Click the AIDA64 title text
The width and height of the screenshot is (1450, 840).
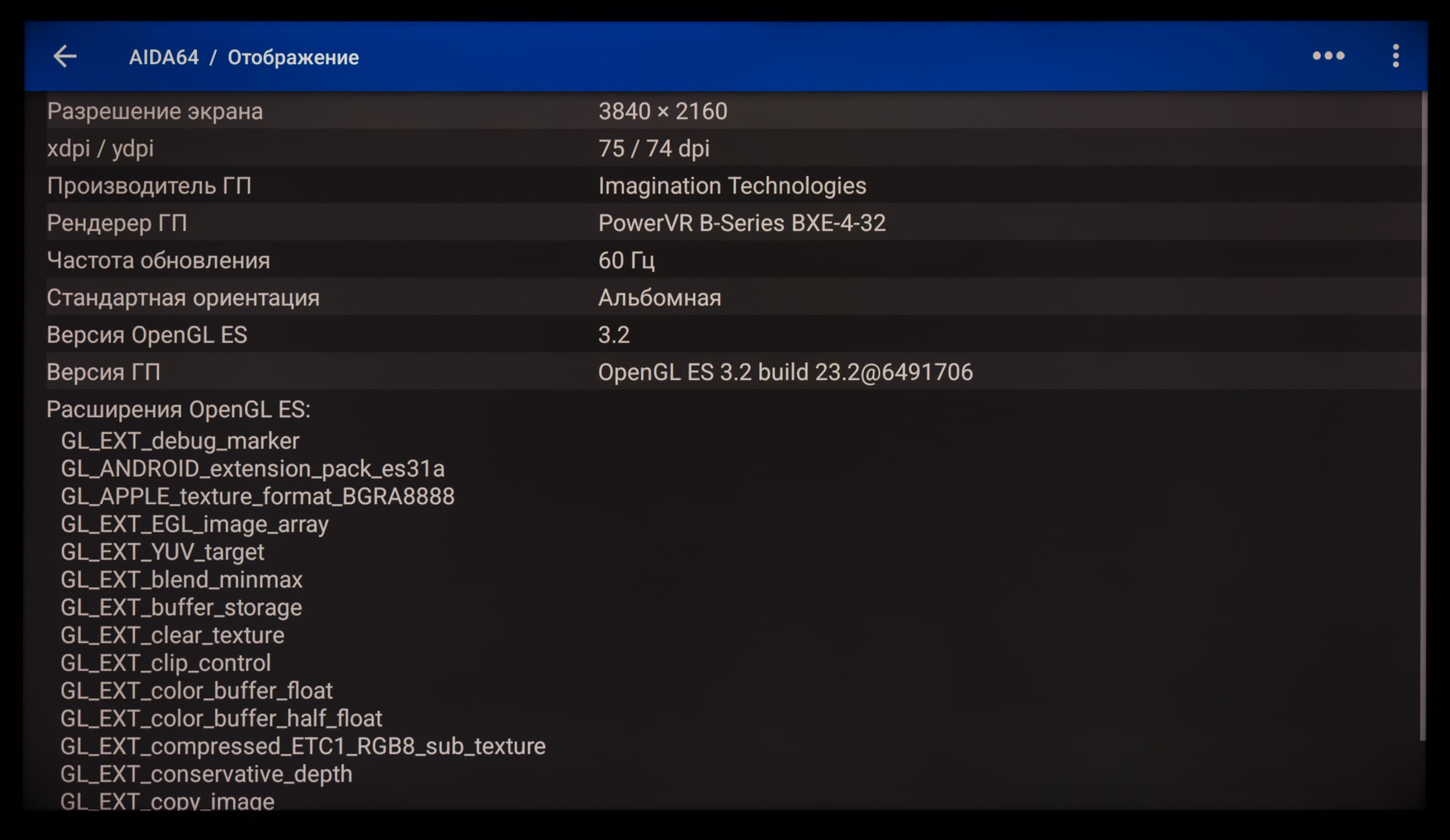click(164, 57)
